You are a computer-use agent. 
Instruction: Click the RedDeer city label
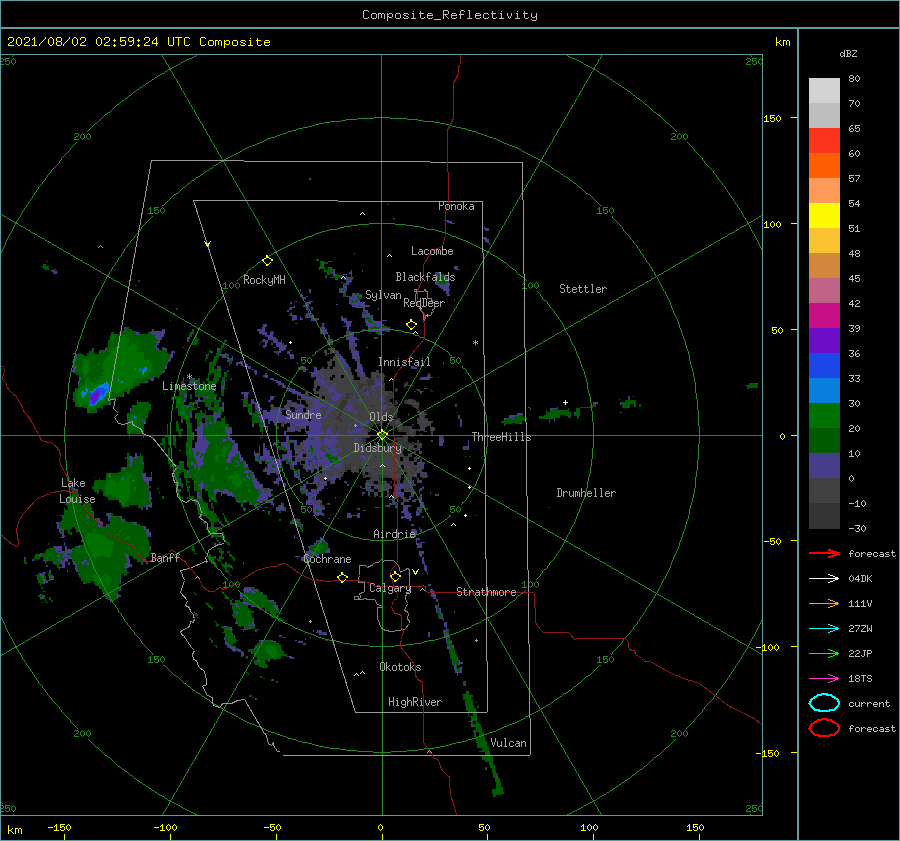click(424, 303)
